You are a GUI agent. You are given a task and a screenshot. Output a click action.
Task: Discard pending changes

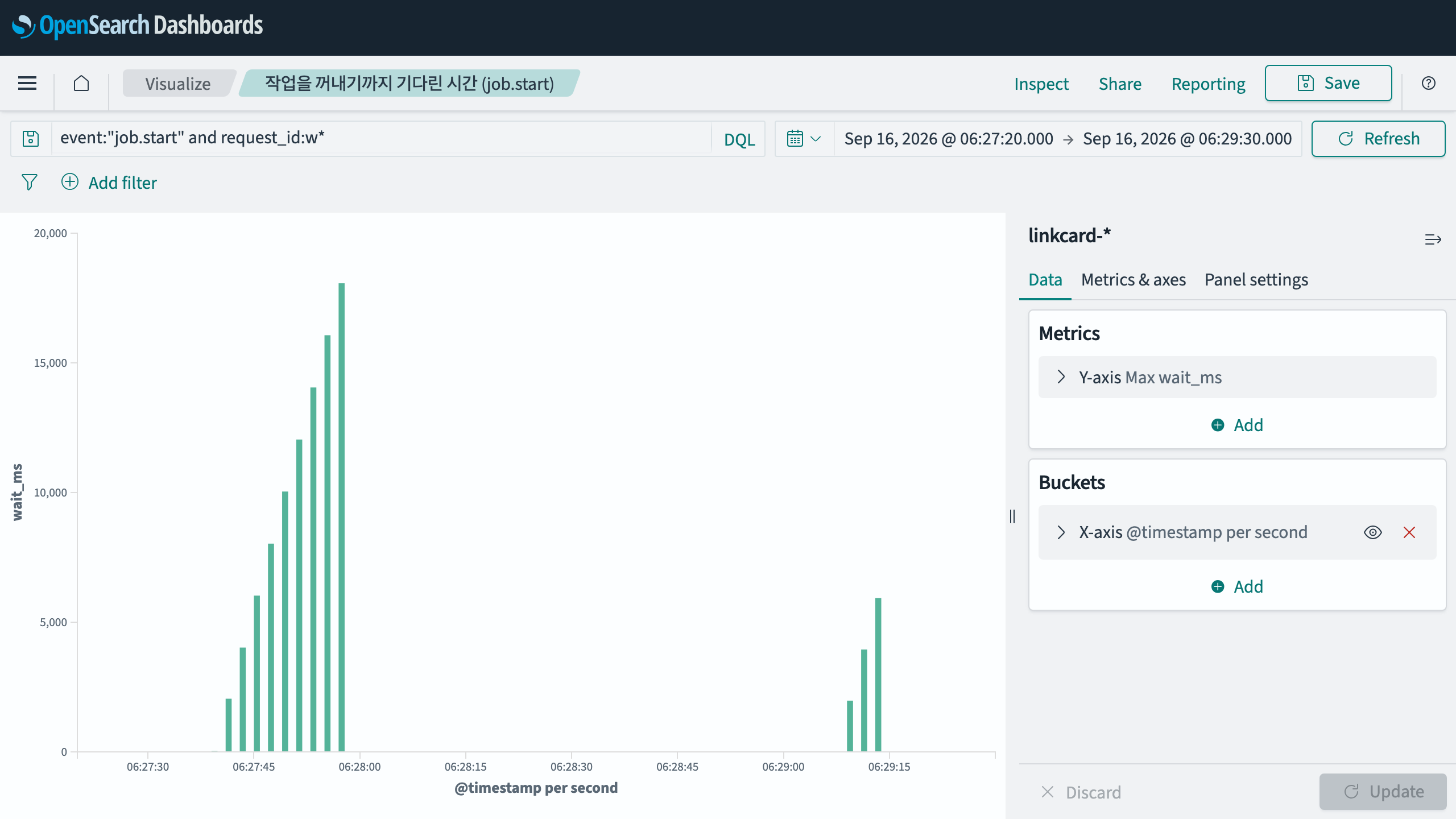coord(1081,792)
